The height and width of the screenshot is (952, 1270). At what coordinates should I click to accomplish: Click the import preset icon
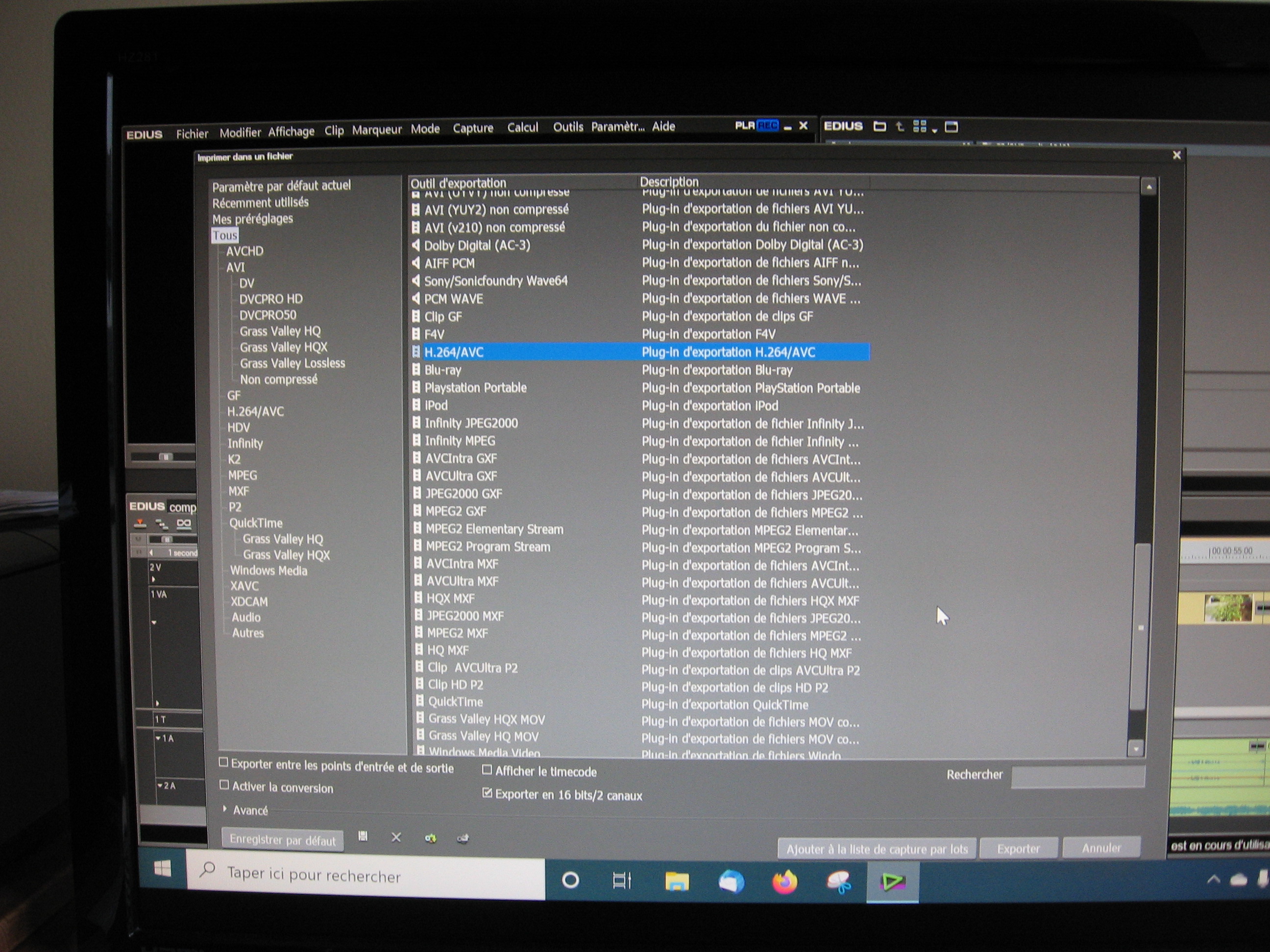(x=430, y=838)
